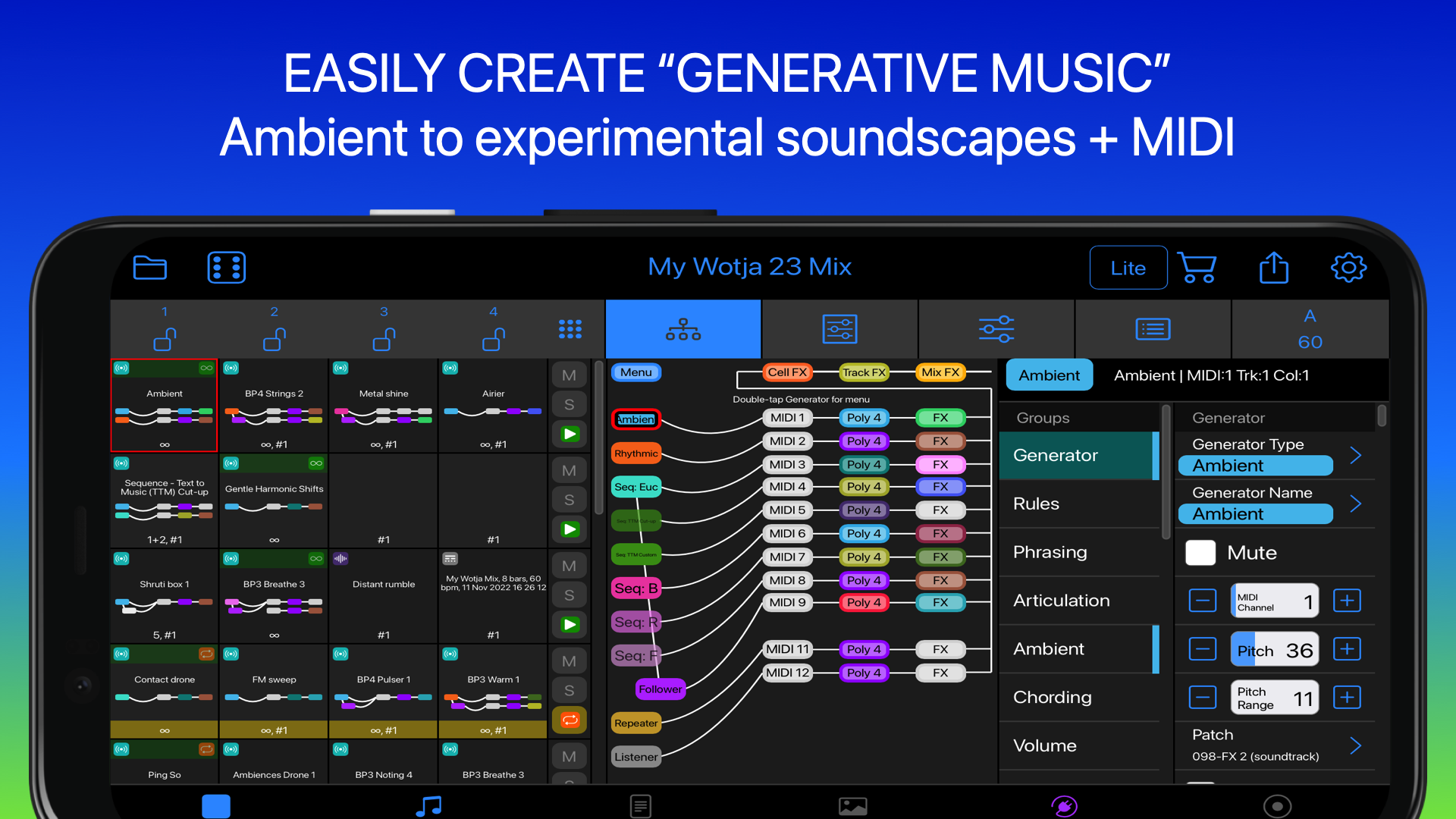Open the Menu in the network view
Image resolution: width=1456 pixels, height=819 pixels.
click(635, 372)
